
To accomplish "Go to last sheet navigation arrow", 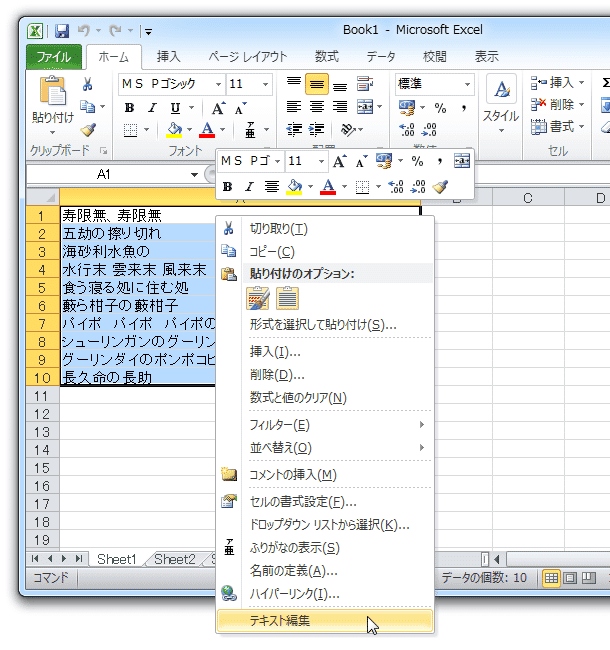I will click(x=79, y=558).
